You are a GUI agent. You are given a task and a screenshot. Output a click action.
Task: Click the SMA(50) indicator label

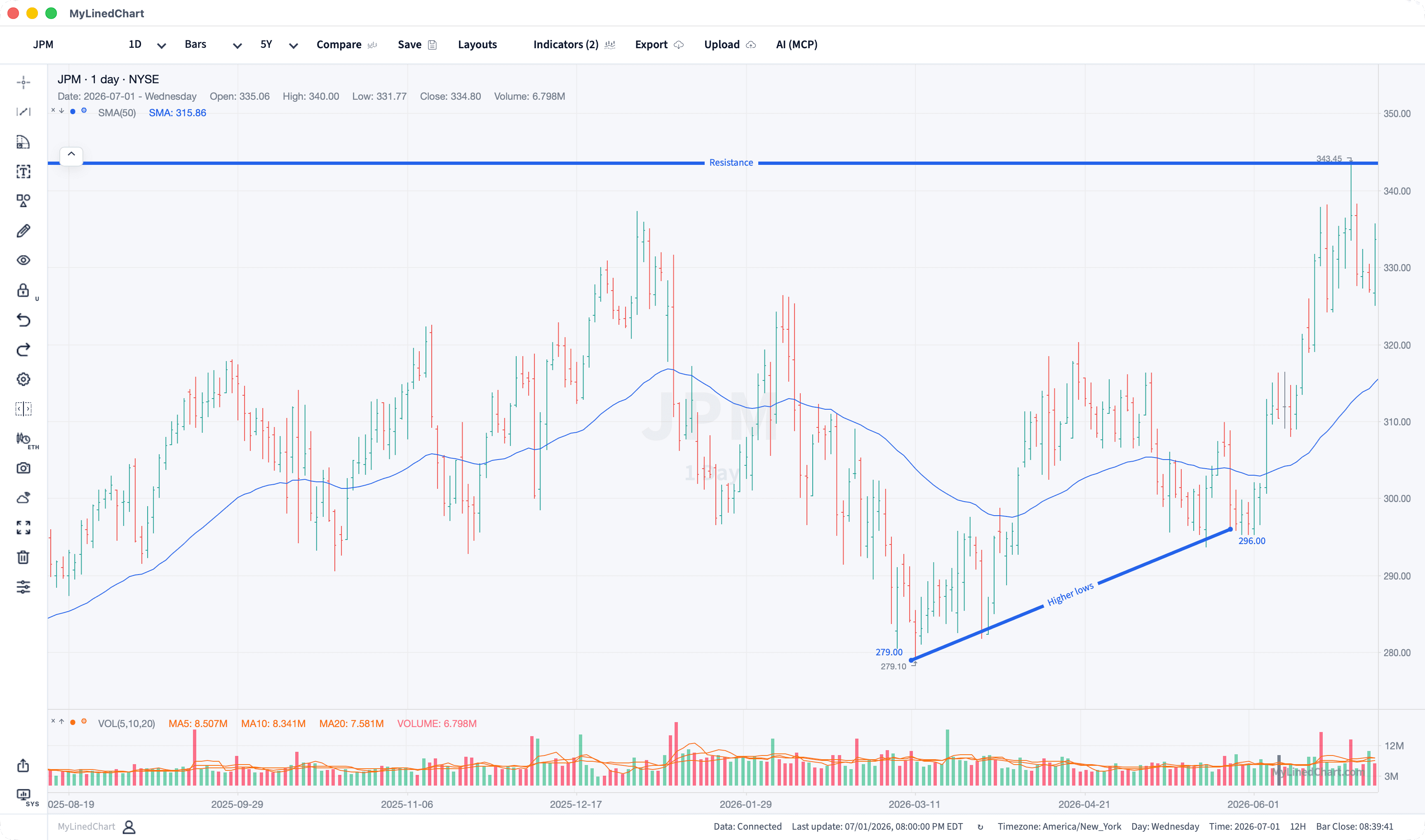pyautogui.click(x=117, y=113)
